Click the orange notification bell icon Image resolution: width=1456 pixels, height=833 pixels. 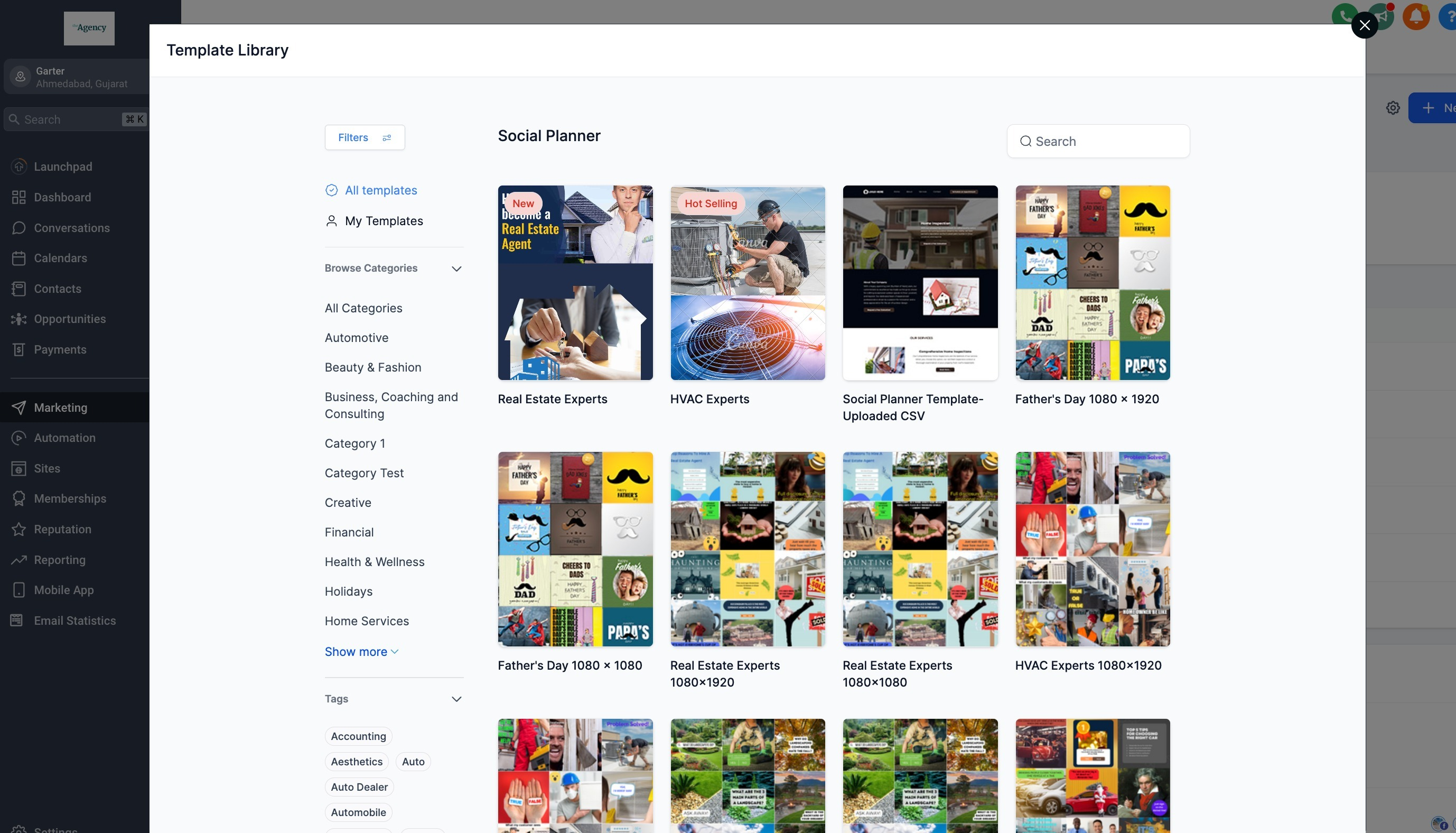(1415, 16)
